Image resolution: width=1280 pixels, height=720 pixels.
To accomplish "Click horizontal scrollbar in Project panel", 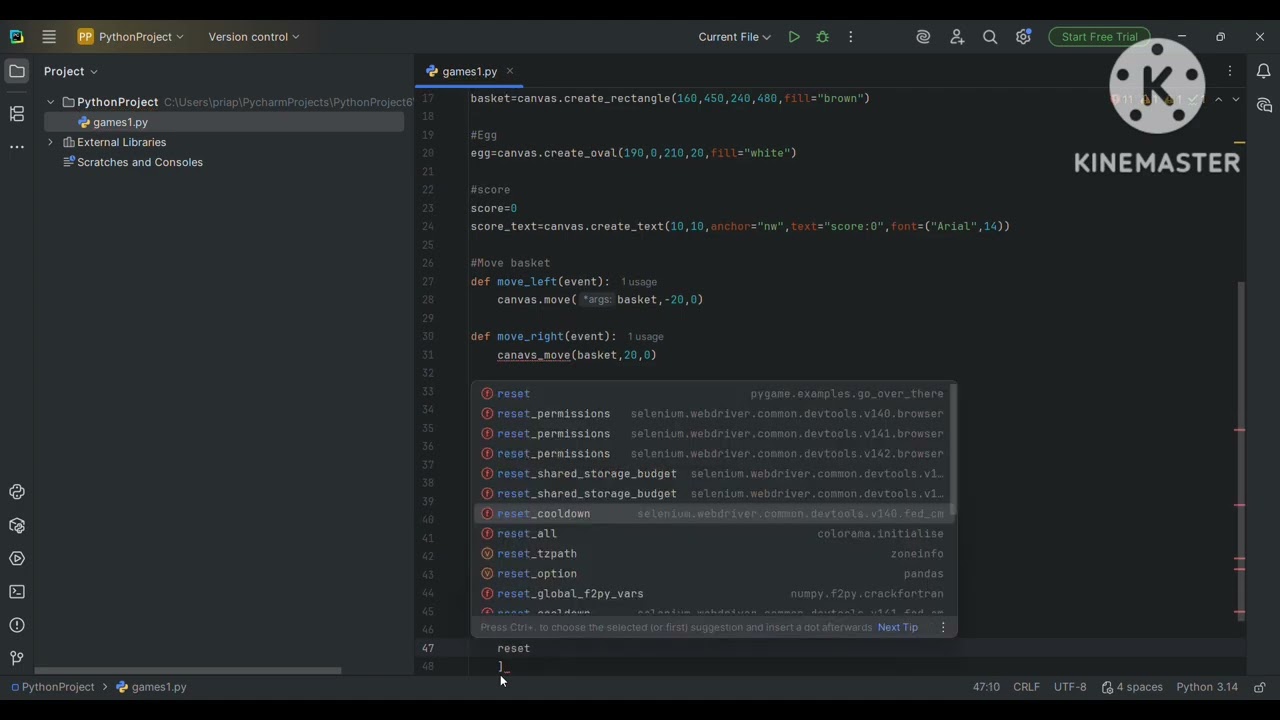I will [x=188, y=671].
